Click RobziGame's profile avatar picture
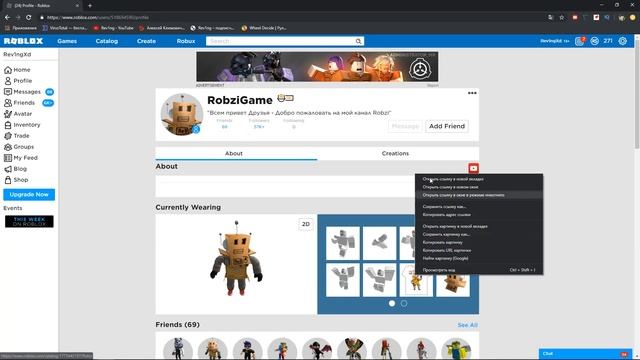 click(x=182, y=114)
